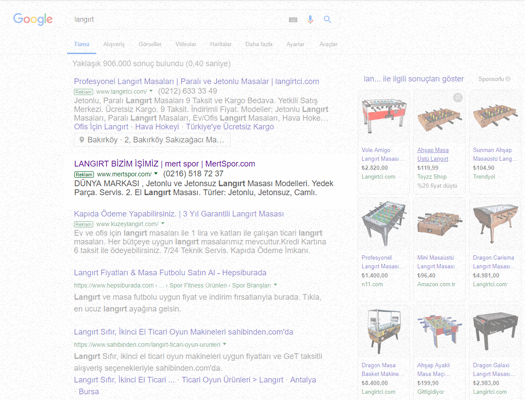Open Ahşap Masa Üstü Langırt product image
The height and width of the screenshot is (400, 525).
pos(439,119)
